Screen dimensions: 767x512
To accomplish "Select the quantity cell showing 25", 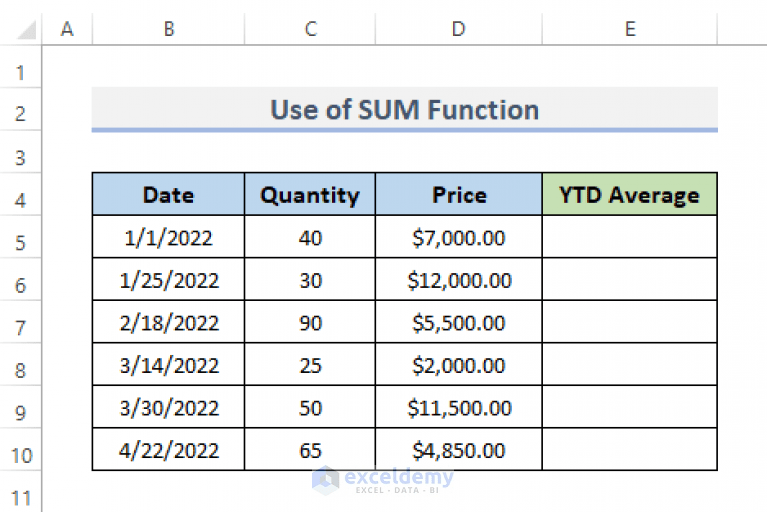I will pyautogui.click(x=310, y=364).
